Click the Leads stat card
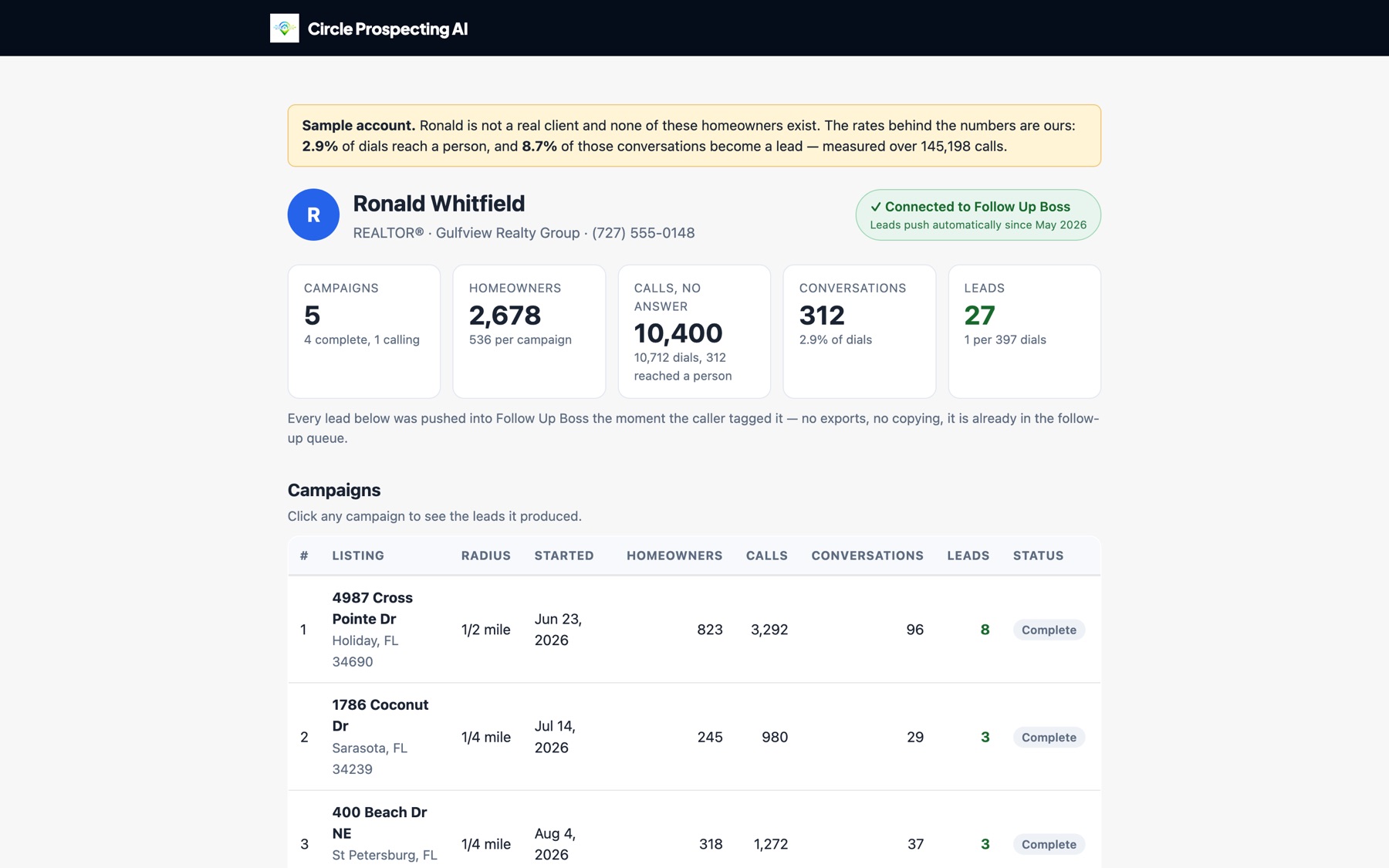Screen dimensions: 1389x868 1025,332
